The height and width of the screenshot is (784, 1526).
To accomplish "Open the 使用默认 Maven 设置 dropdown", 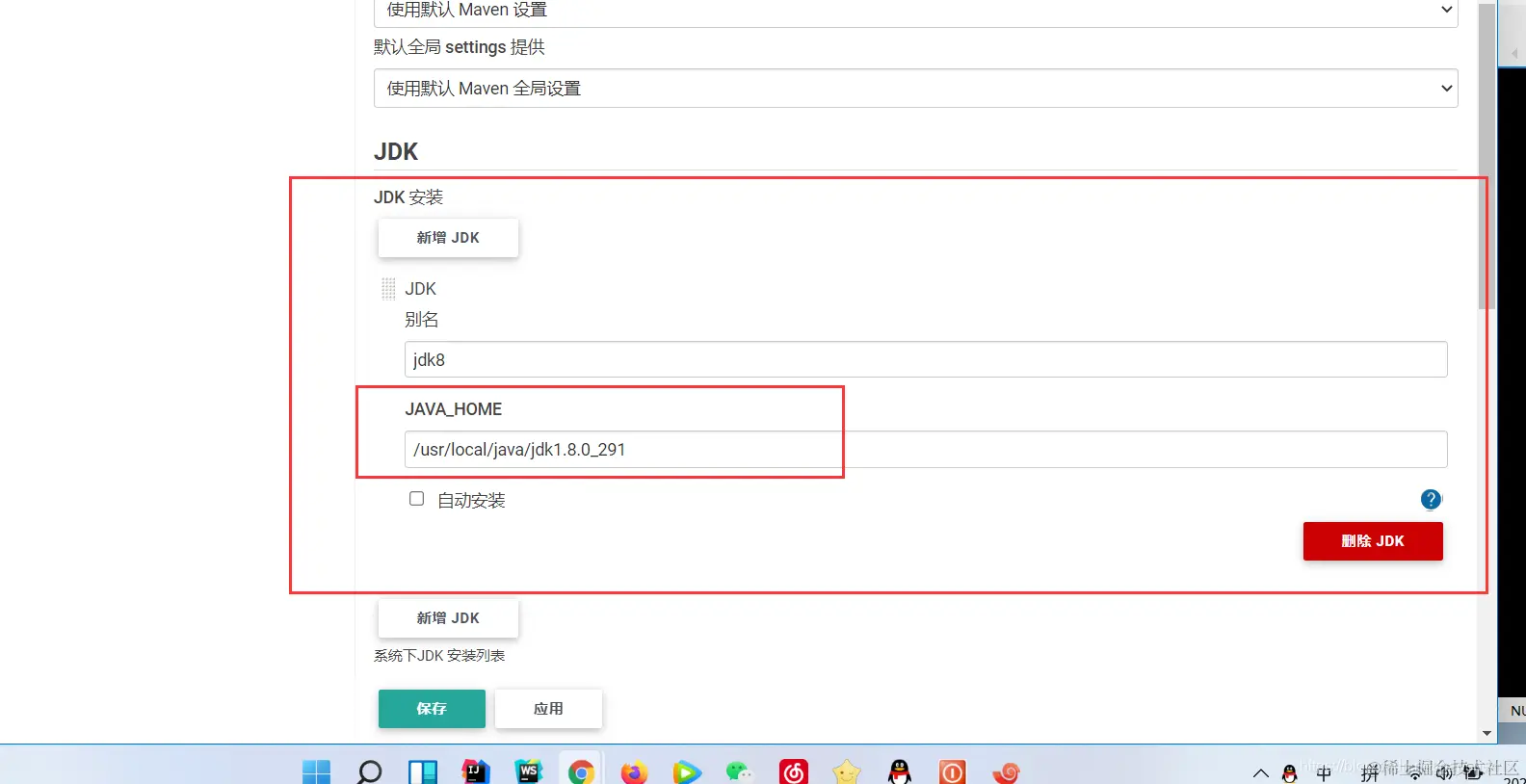I will tap(915, 12).
